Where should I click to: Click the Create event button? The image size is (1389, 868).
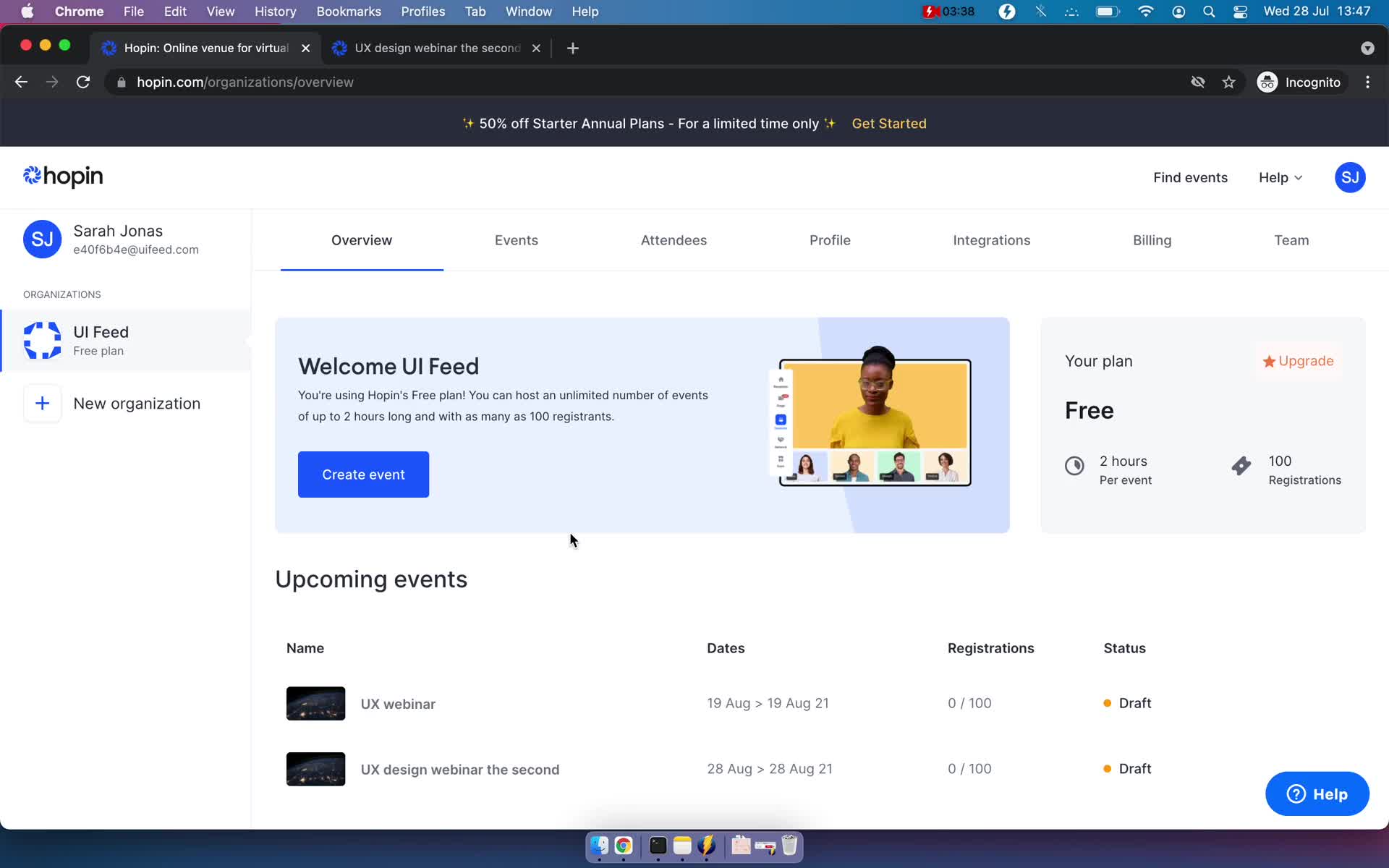click(x=363, y=475)
